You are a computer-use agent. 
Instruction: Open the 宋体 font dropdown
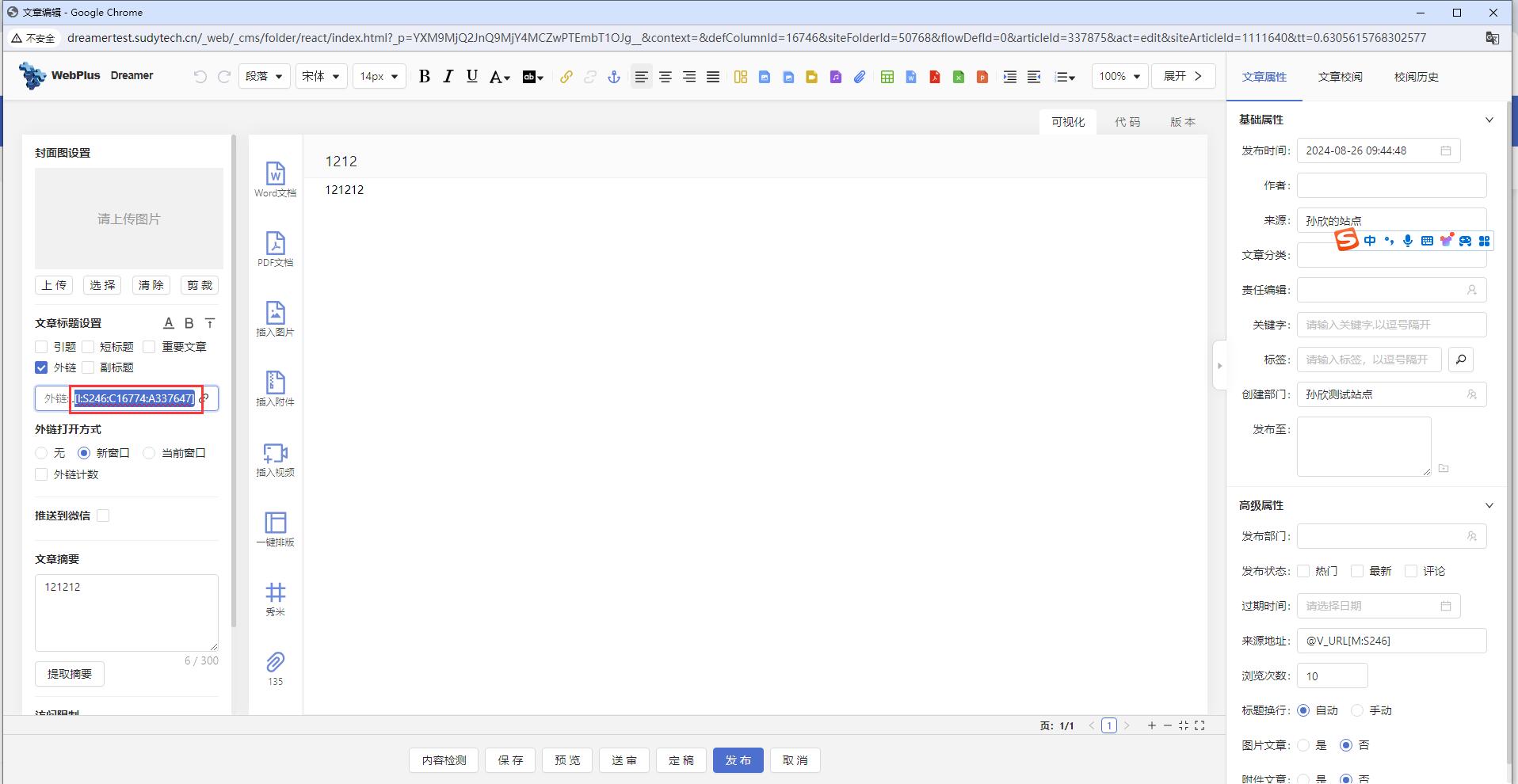[x=321, y=76]
